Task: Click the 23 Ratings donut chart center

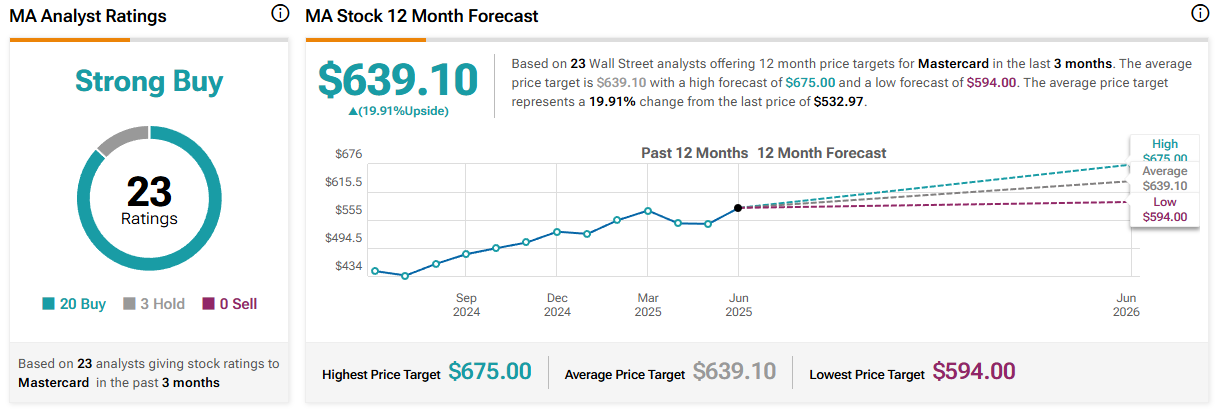Action: (149, 198)
